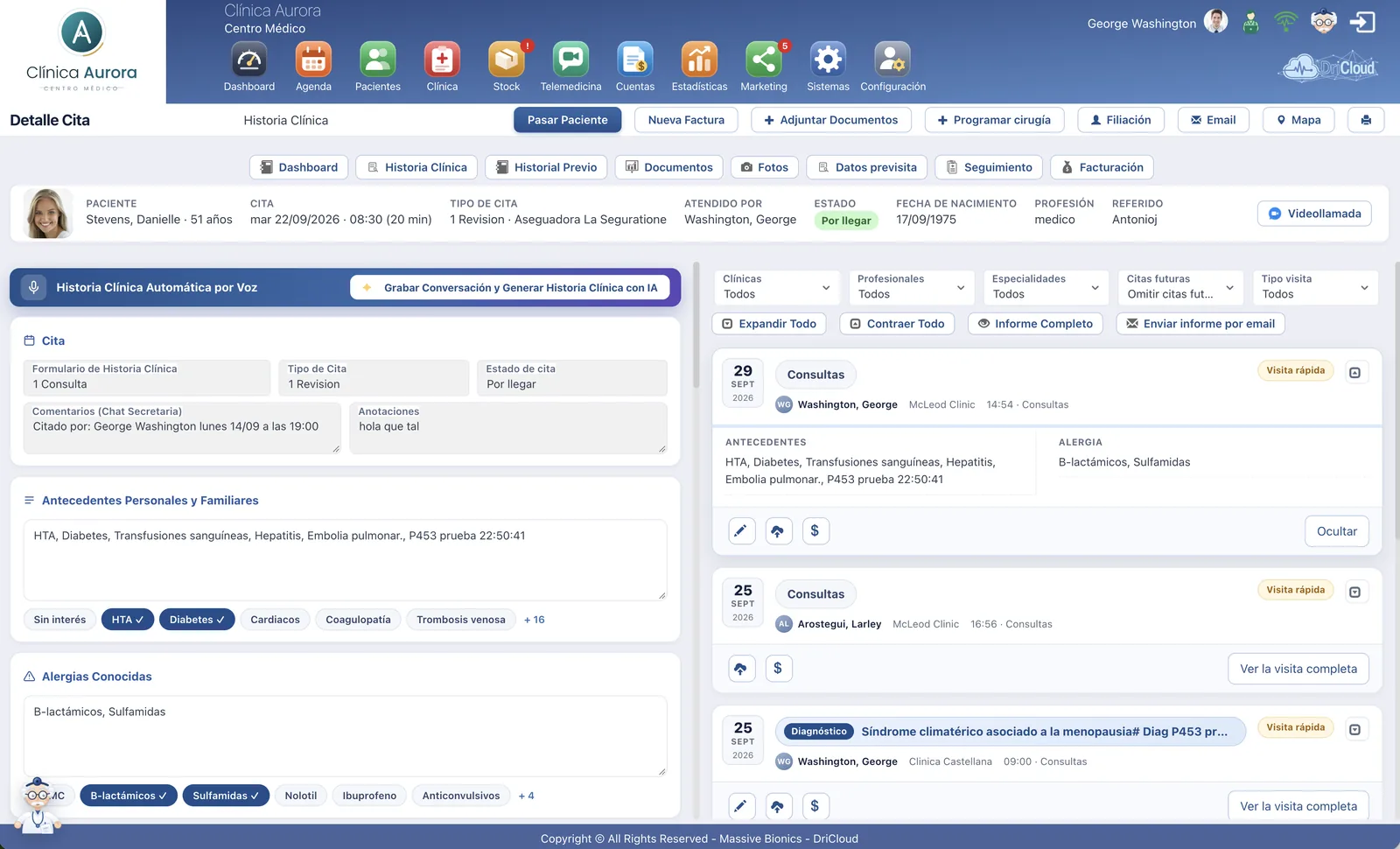Switch to the Facturación tab
Viewport: 1400px width, 849px height.
click(x=1102, y=167)
